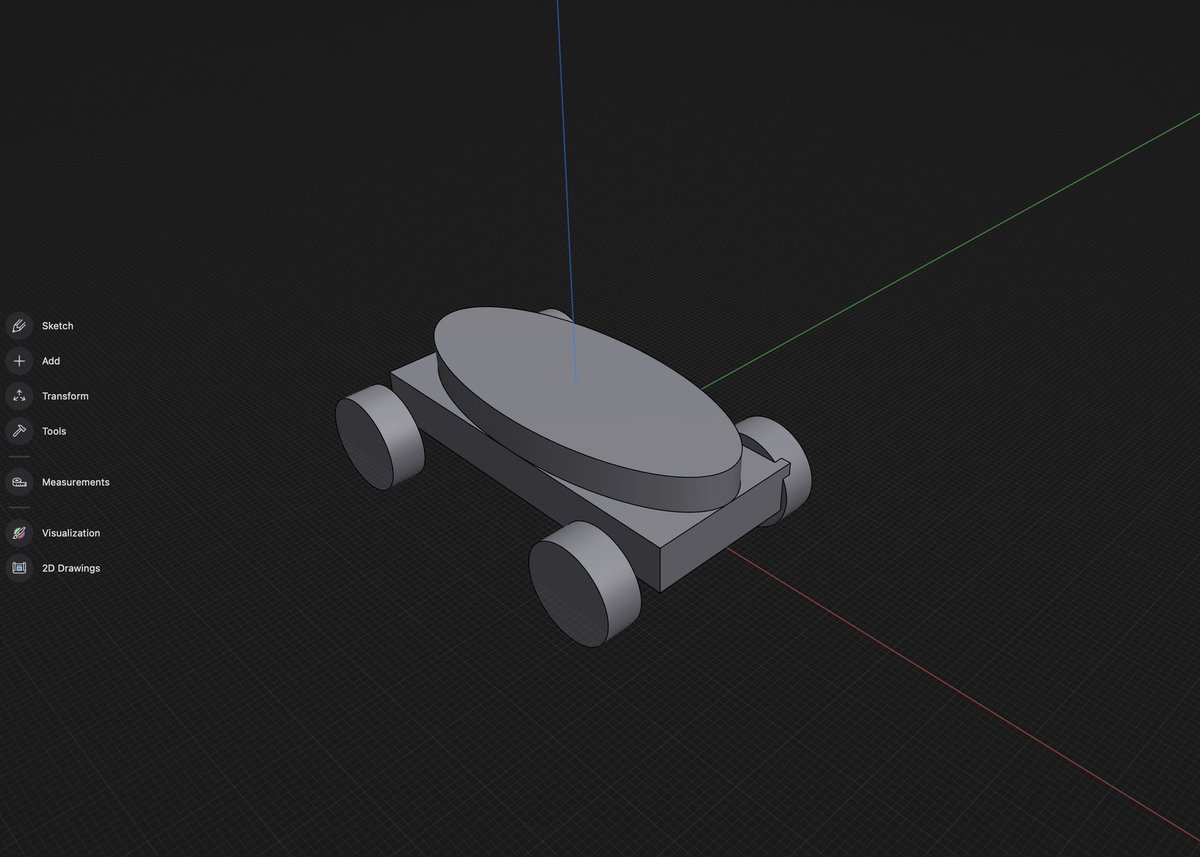This screenshot has height=857, width=1200.
Task: Open Measurements from the sidebar
Action: pos(75,482)
